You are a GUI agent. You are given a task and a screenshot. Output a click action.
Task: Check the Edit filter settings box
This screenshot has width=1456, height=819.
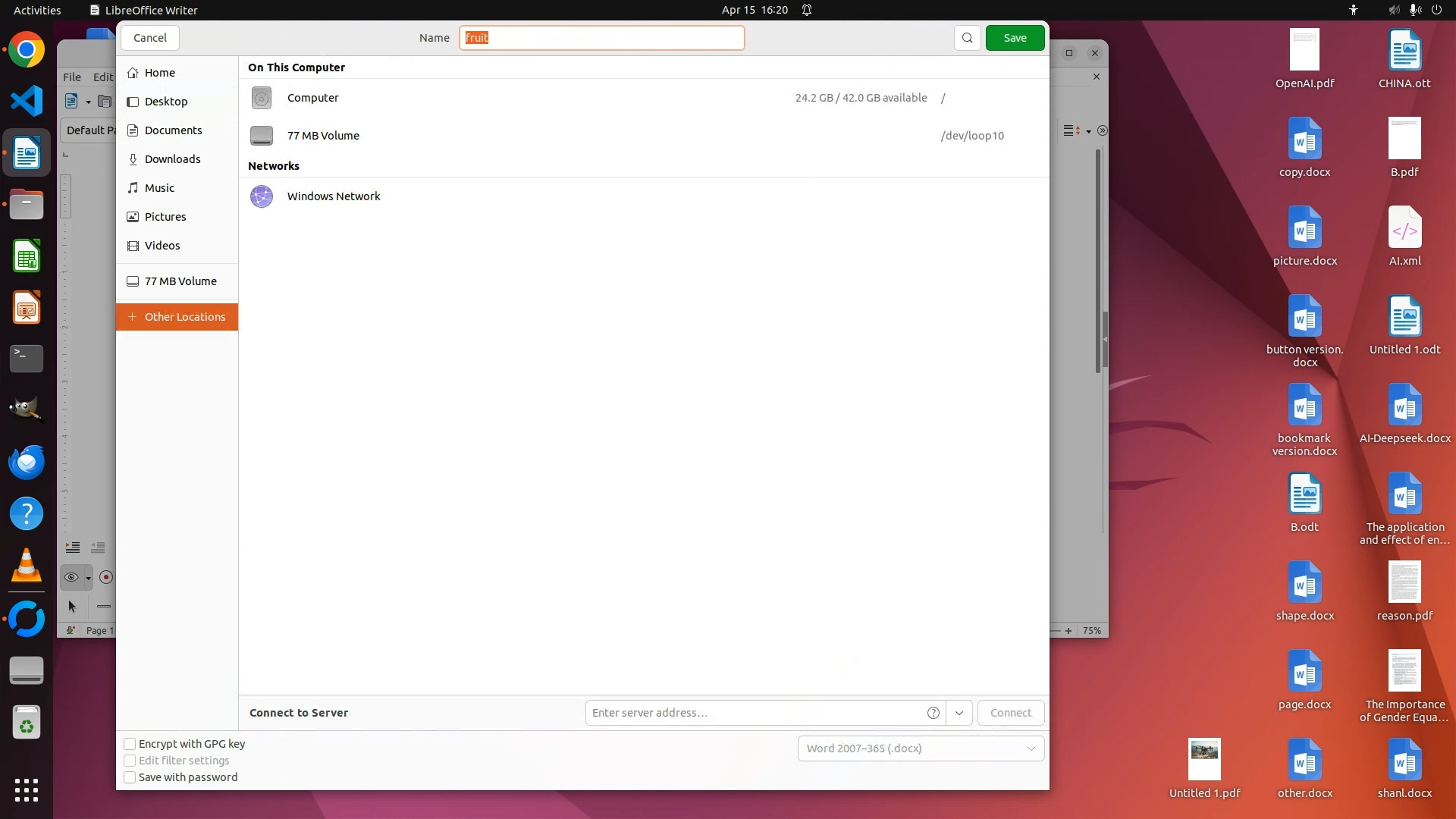(x=130, y=761)
